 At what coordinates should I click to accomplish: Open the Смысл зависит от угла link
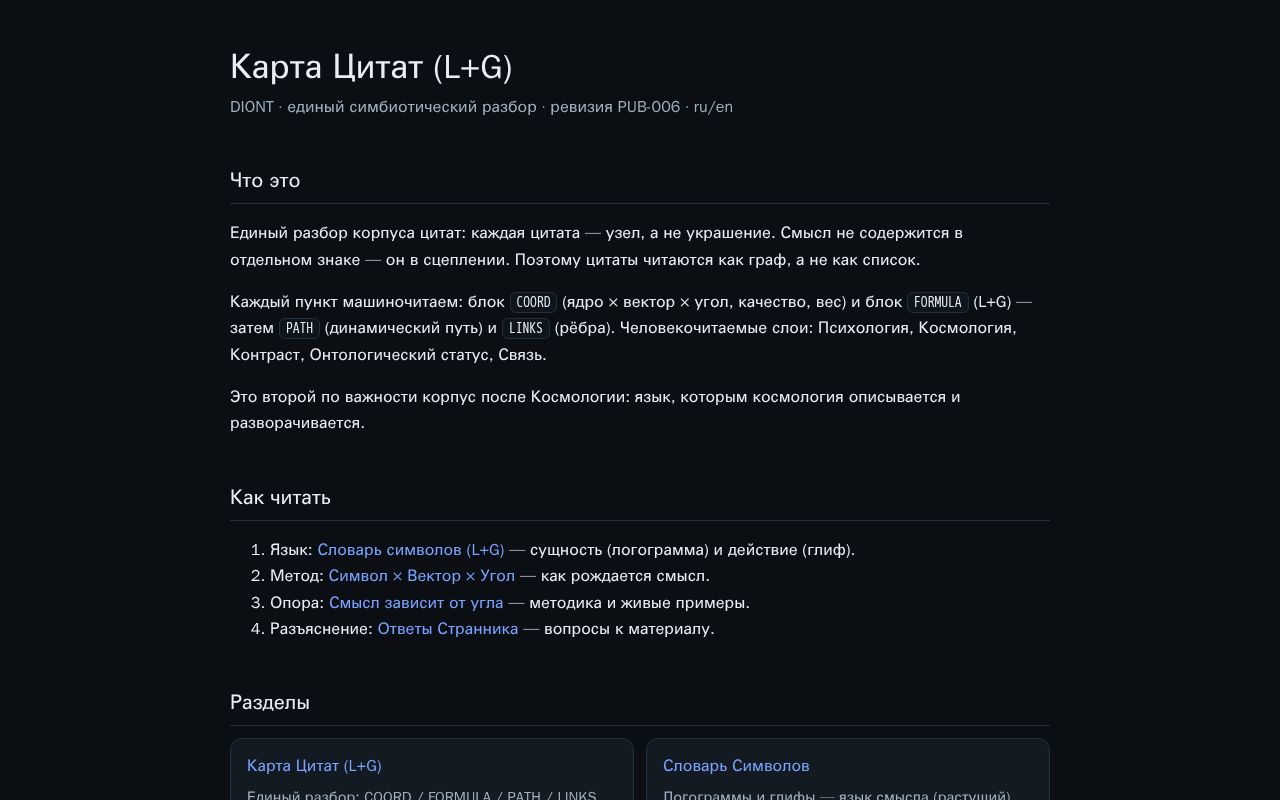coord(416,603)
